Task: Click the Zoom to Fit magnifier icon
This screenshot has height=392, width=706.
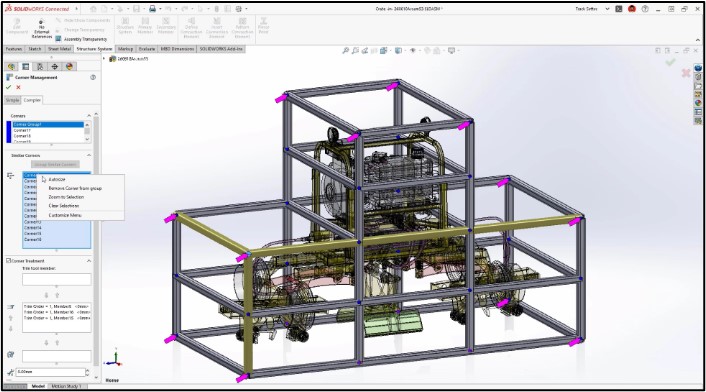Action: [345, 51]
